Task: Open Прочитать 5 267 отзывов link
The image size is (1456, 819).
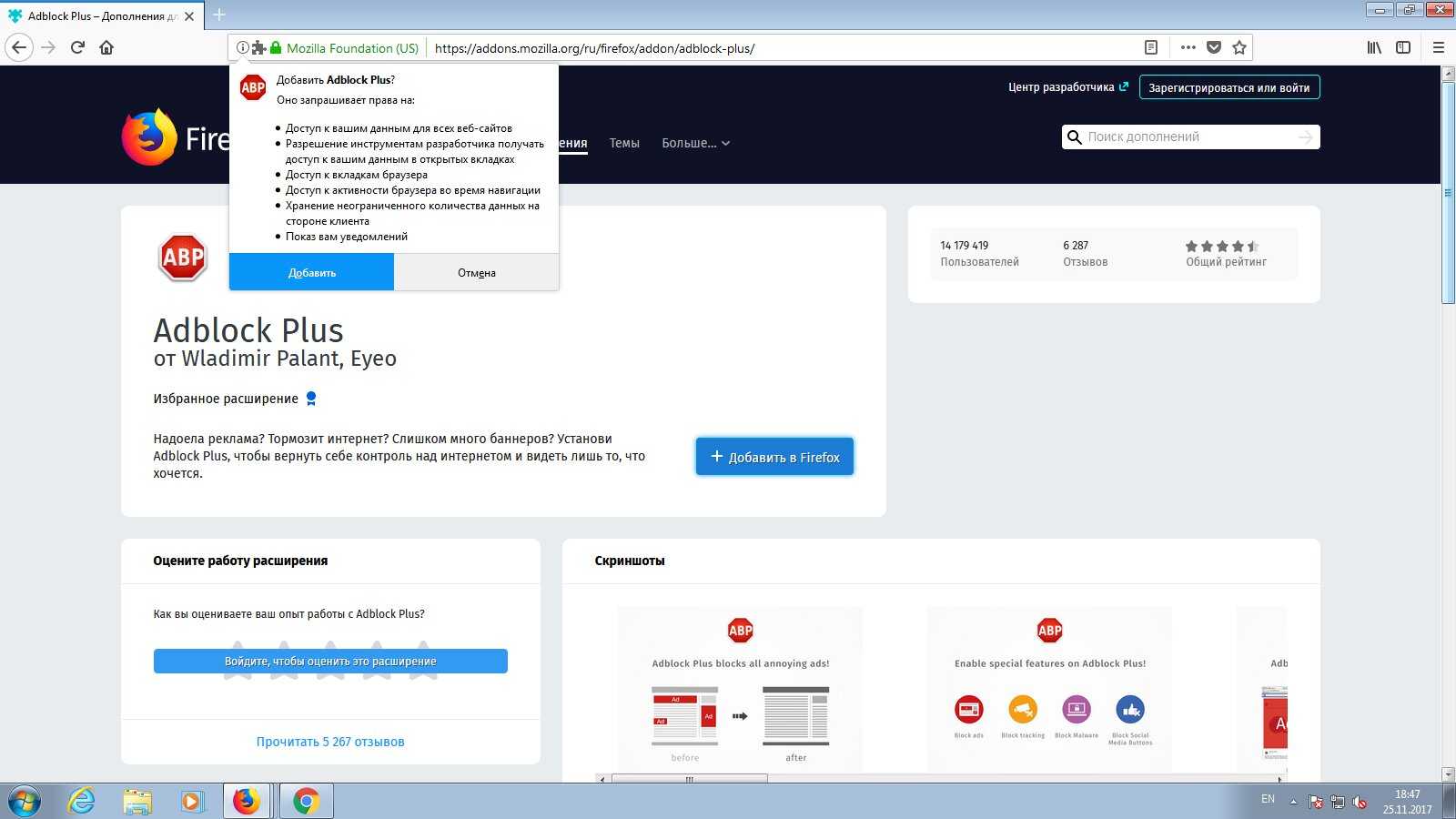Action: pyautogui.click(x=330, y=742)
